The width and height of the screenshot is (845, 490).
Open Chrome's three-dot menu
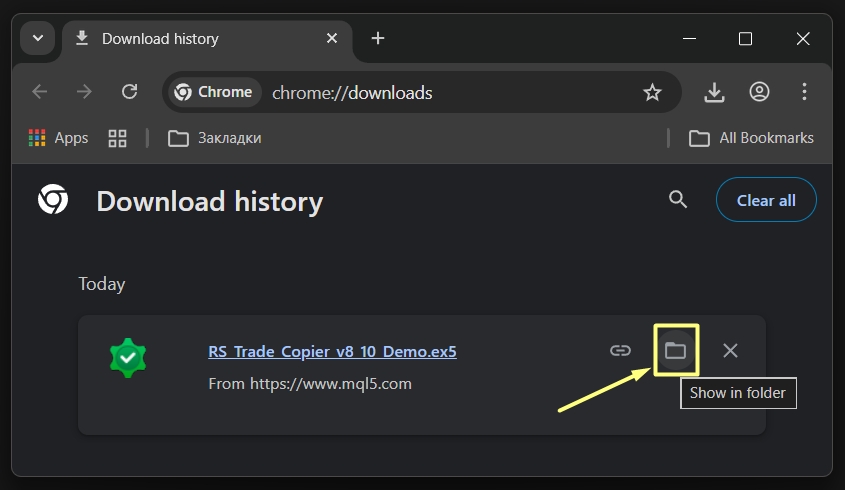pyautogui.click(x=804, y=92)
